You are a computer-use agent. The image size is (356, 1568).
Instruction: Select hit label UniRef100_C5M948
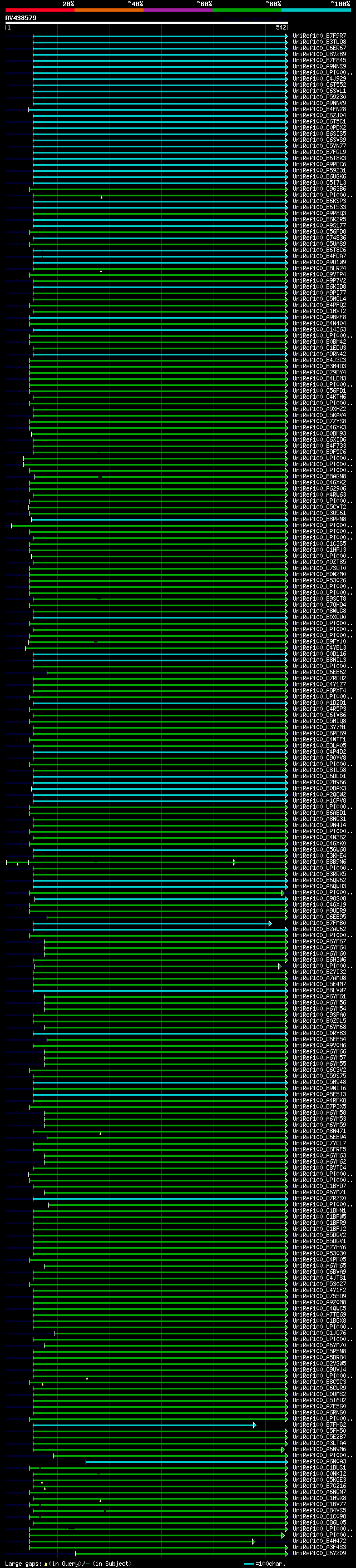(319, 1082)
